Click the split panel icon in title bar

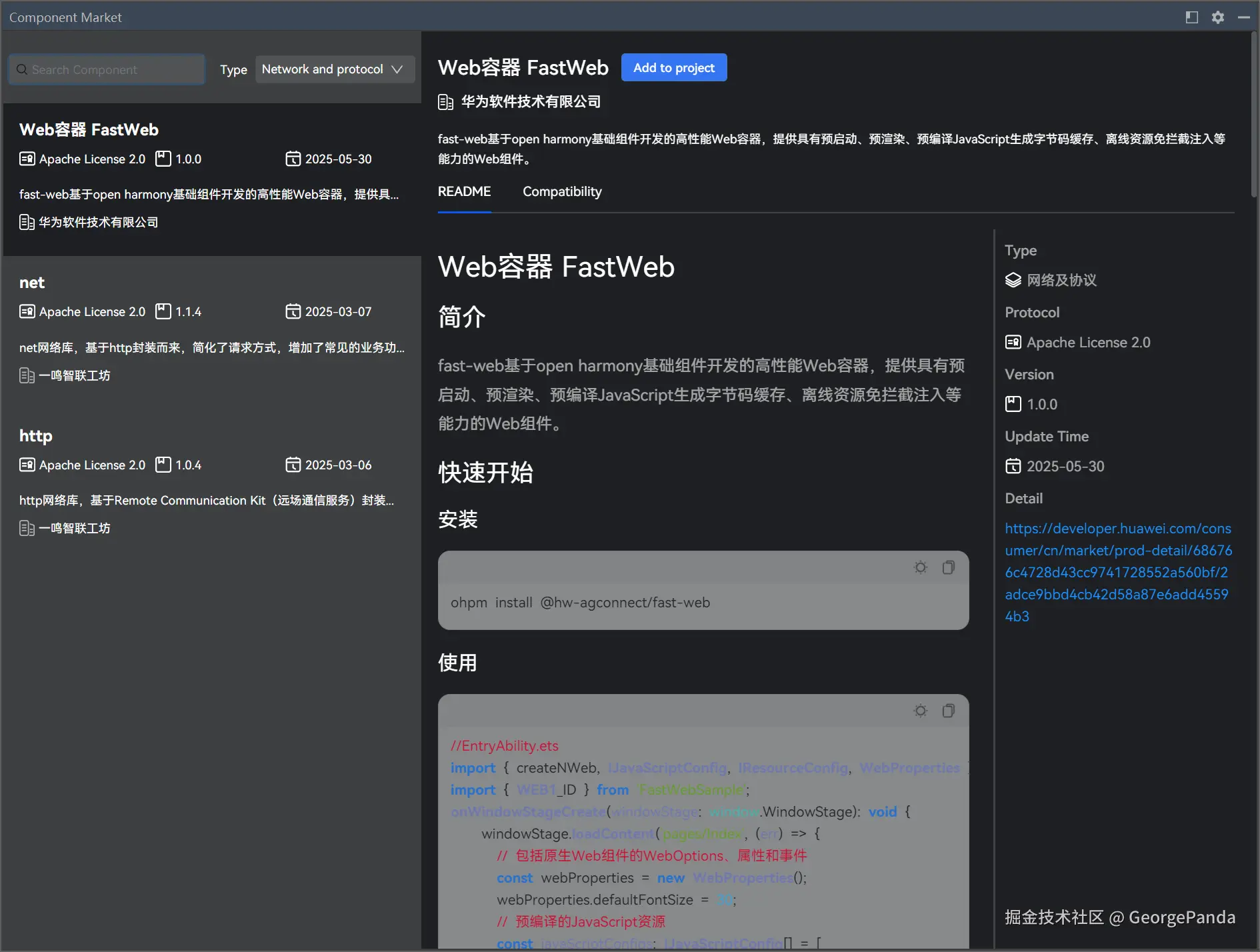click(1191, 17)
